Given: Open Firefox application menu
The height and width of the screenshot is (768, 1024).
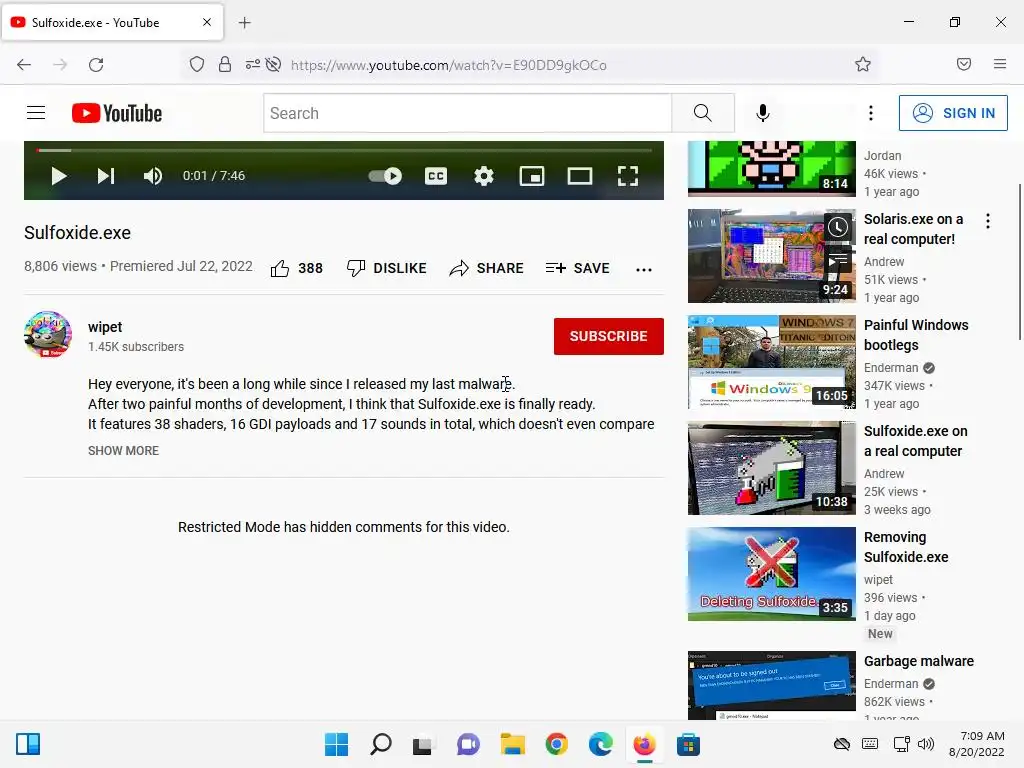Looking at the screenshot, I should (x=999, y=64).
